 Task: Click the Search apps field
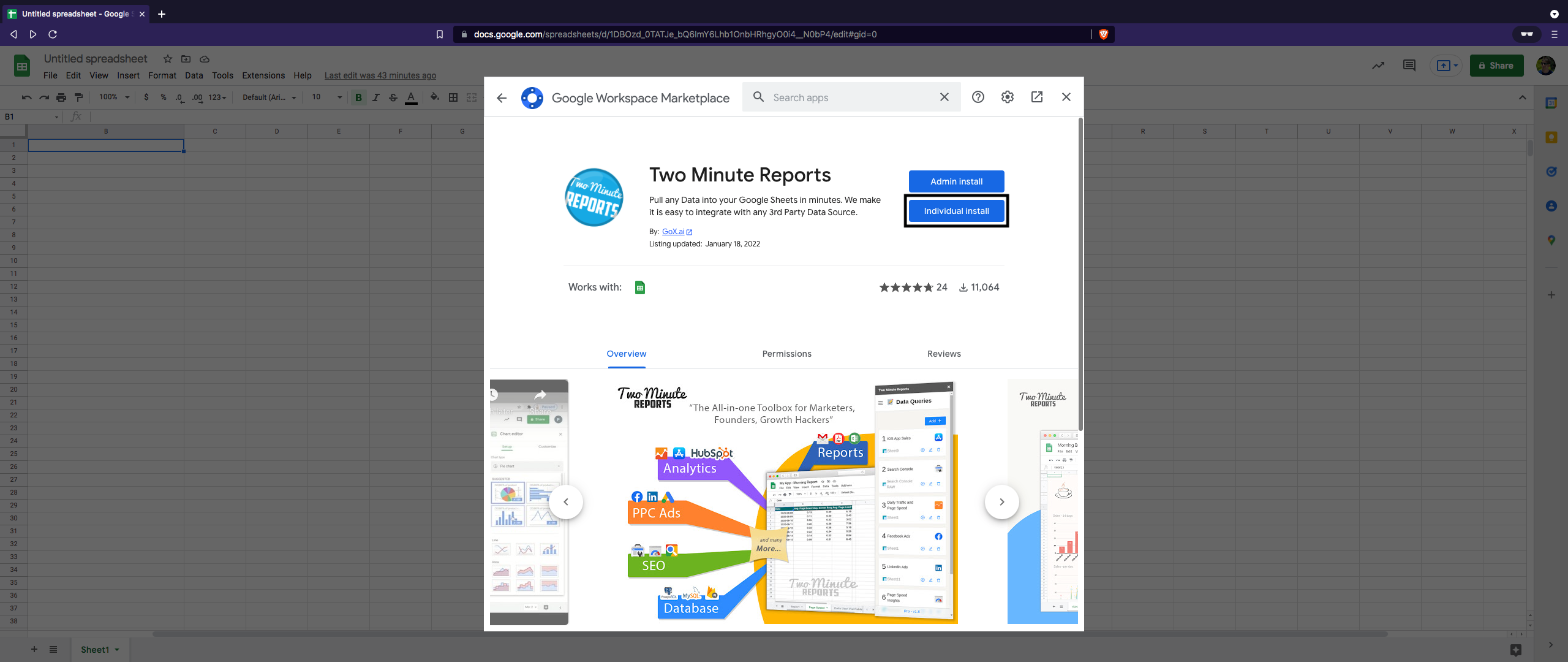tap(851, 97)
